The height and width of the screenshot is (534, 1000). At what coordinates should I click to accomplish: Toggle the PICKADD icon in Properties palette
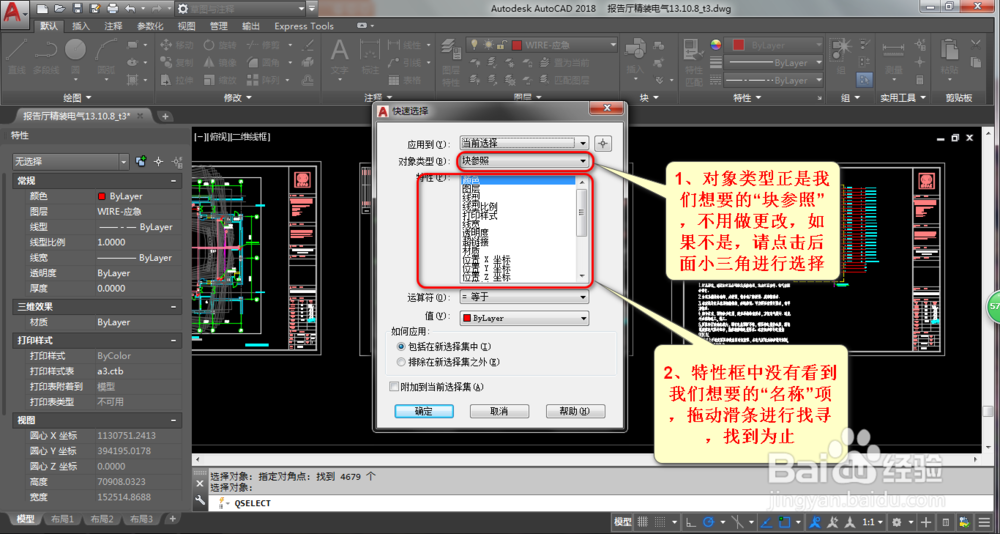click(x=141, y=162)
